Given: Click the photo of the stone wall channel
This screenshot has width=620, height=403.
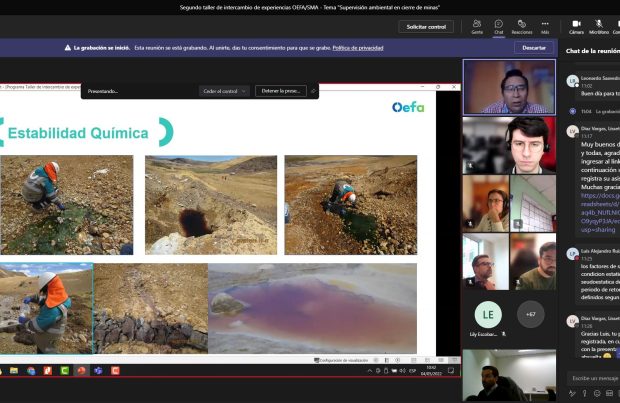Looking at the screenshot, I should click(151, 308).
